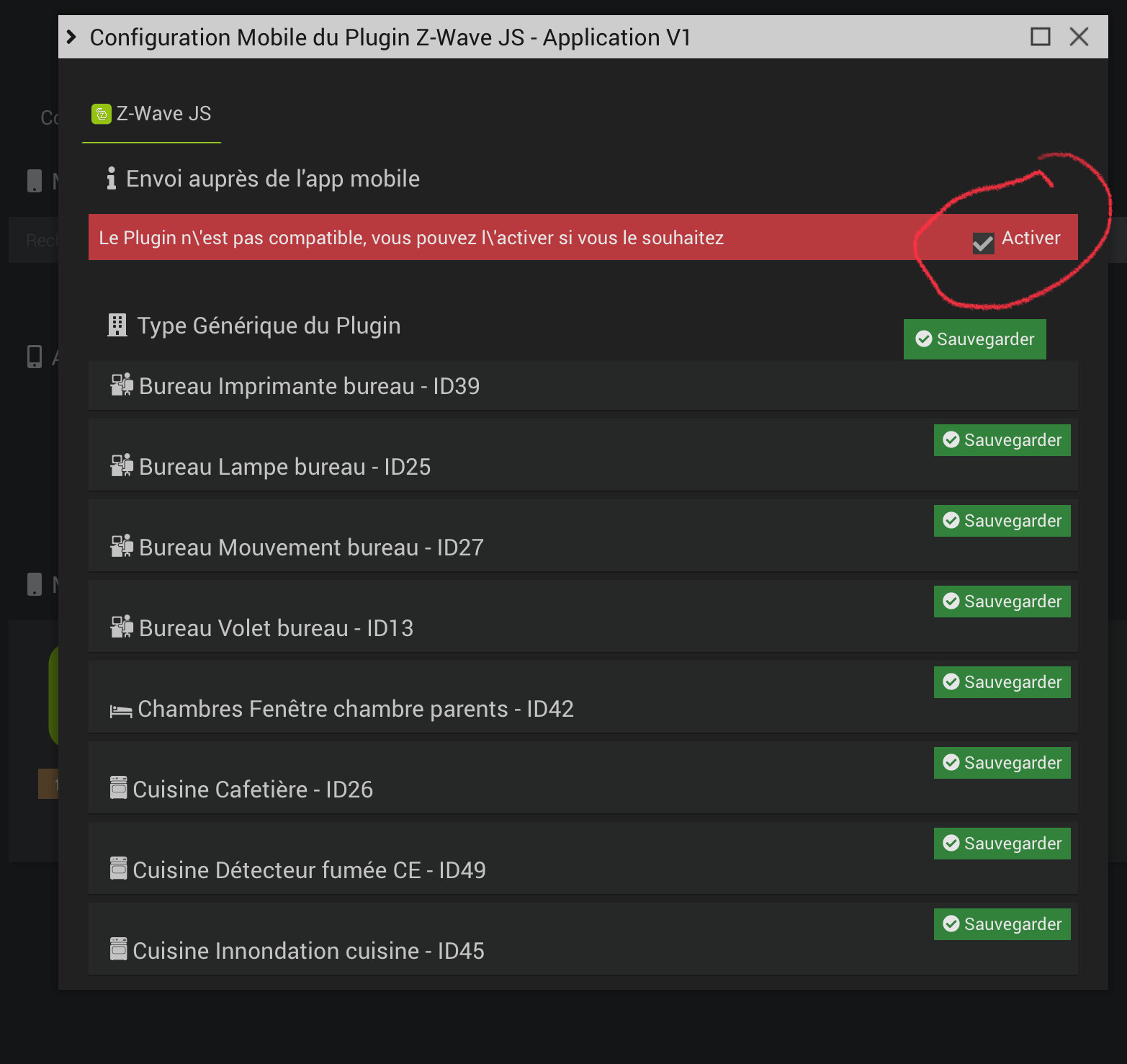Click the building icon beside Type Générique
The width and height of the screenshot is (1127, 1064).
point(117,325)
